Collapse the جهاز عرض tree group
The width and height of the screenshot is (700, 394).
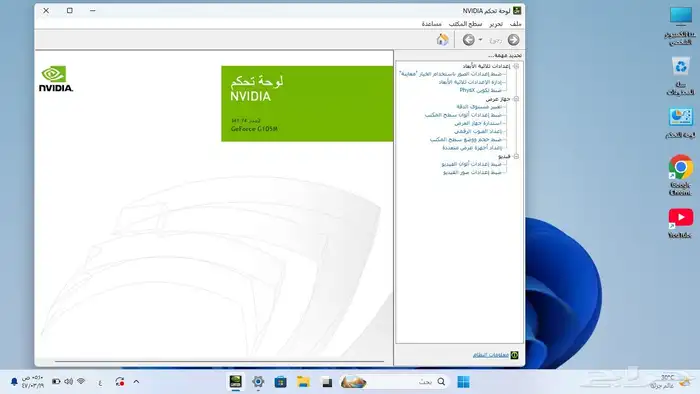[x=516, y=99]
